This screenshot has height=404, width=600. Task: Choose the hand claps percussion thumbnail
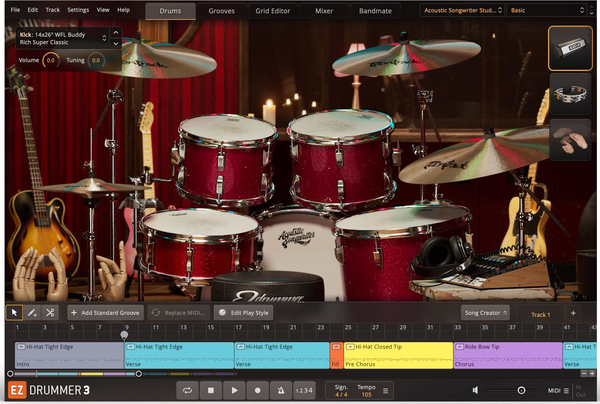570,141
